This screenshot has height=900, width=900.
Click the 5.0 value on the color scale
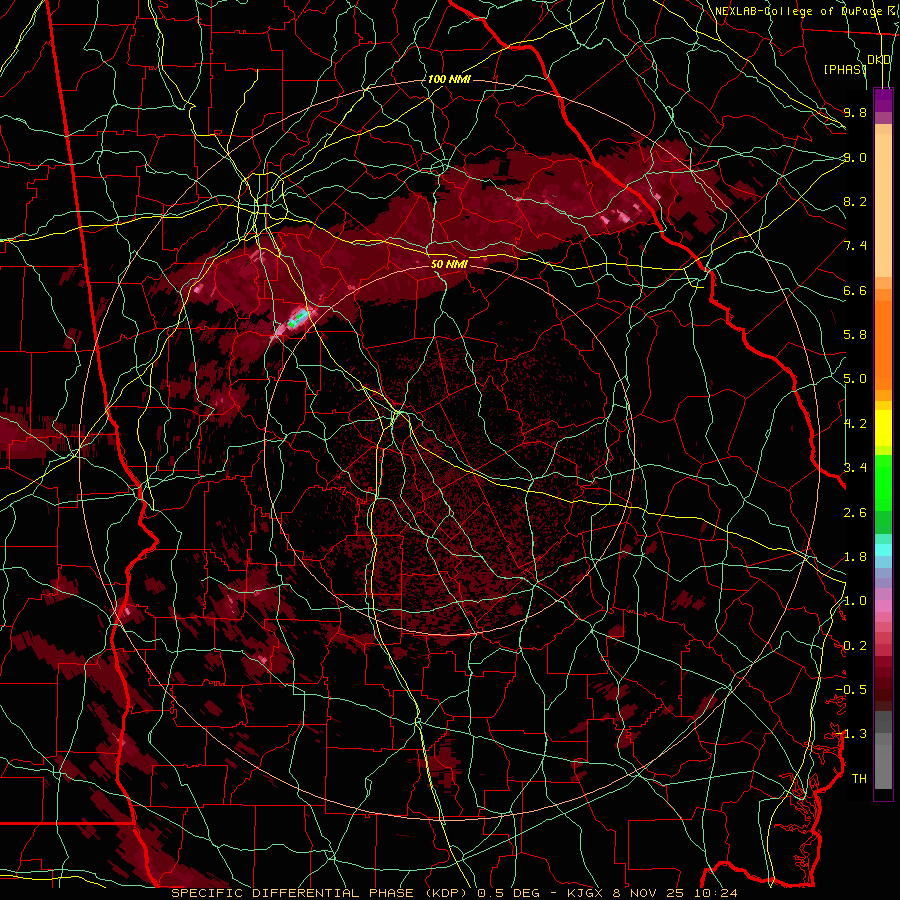click(x=855, y=379)
